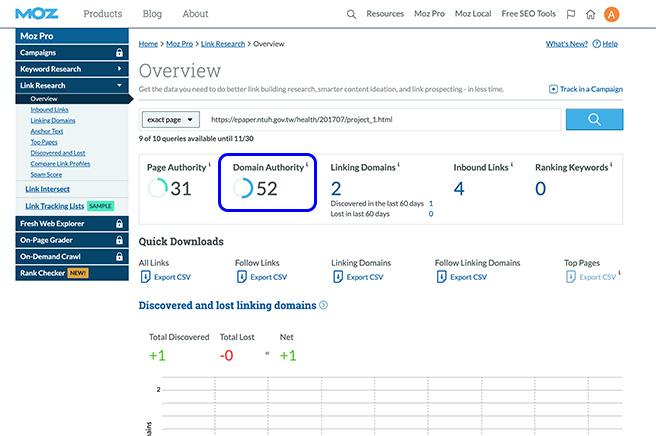Click Lost in last 60 days count
Viewport: 656px width, 436px height.
431,214
